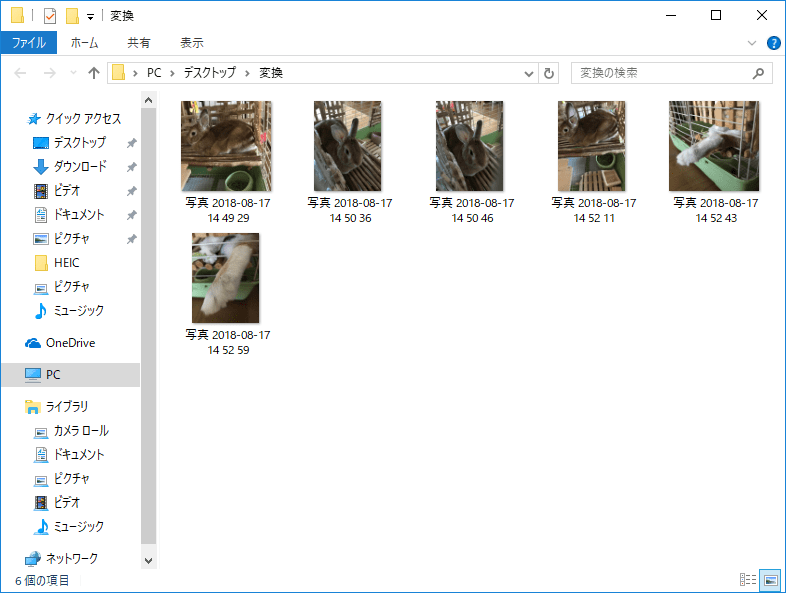
Task: Open the address bar history dropdown
Action: click(528, 74)
